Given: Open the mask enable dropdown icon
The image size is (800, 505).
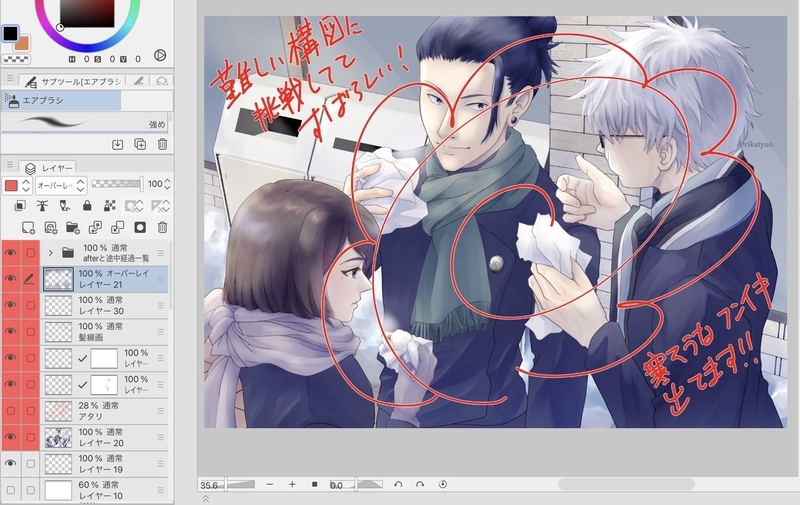Looking at the screenshot, I should [134, 206].
